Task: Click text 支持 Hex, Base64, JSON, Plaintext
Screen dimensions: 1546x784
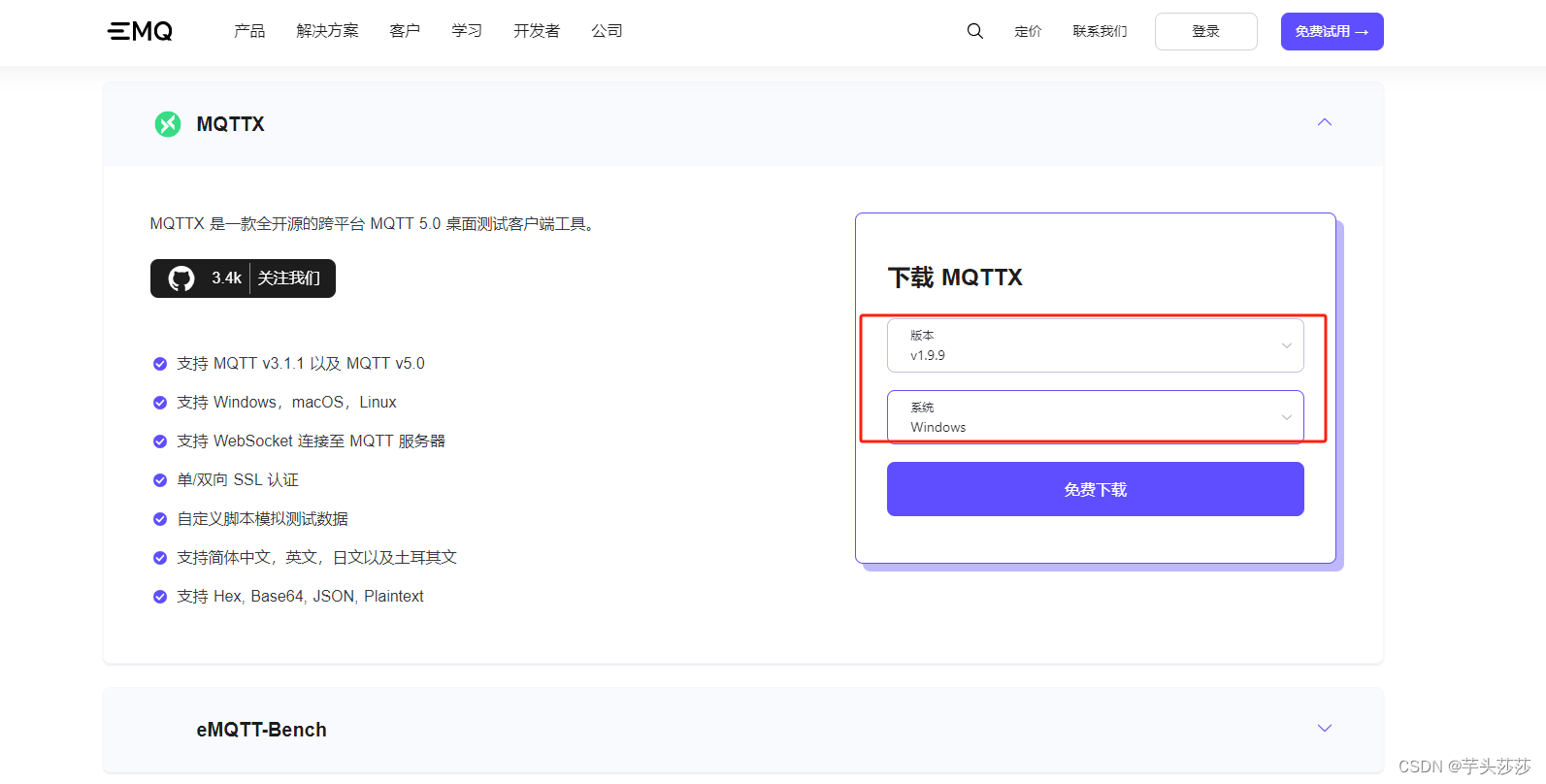Action: pyautogui.click(x=300, y=597)
